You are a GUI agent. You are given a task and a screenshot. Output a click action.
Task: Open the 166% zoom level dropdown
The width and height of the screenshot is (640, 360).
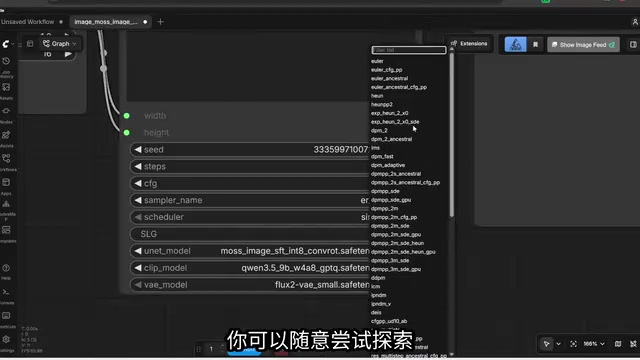[x=593, y=344]
